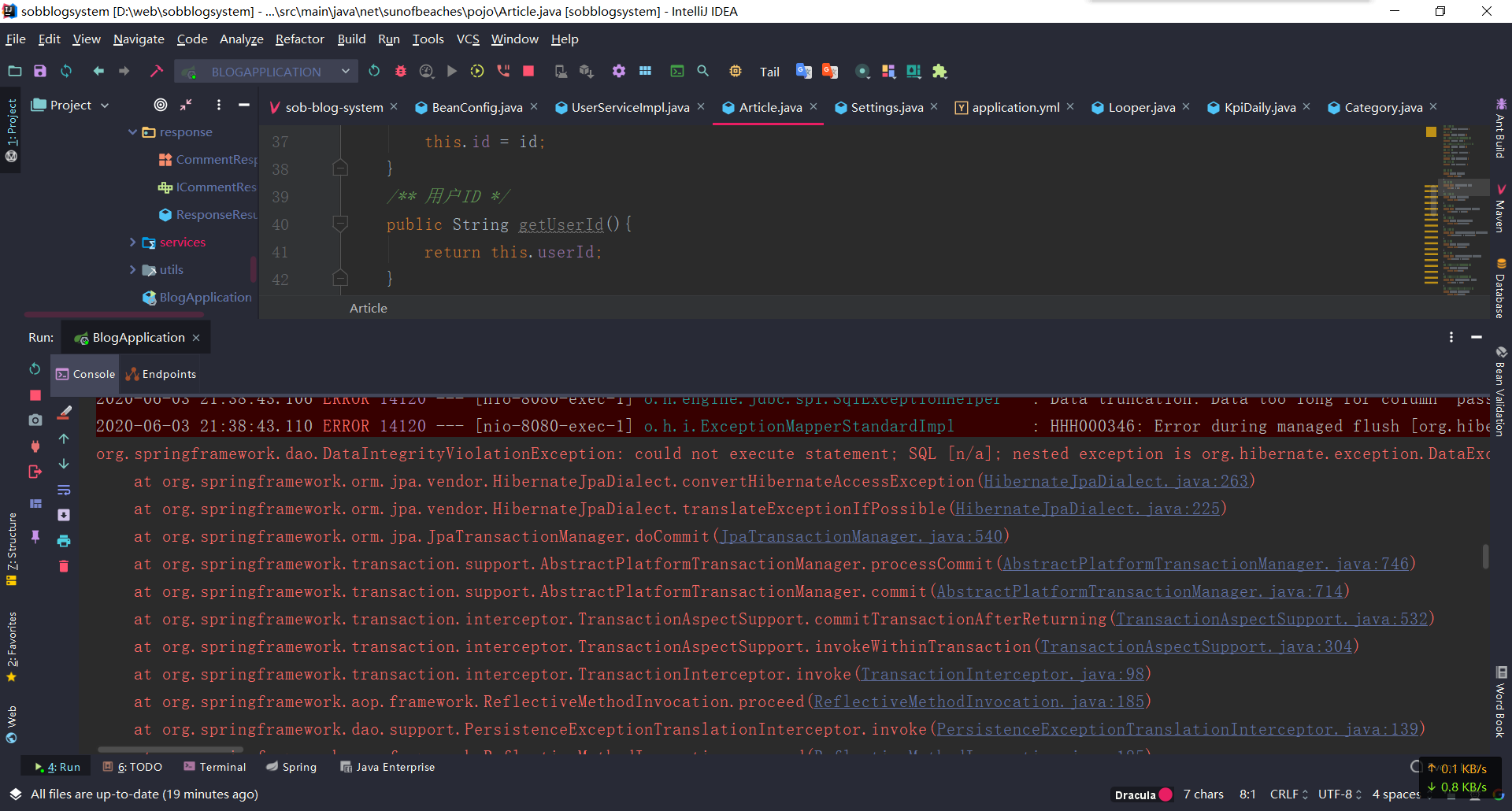The height and width of the screenshot is (811, 1512).
Task: Open TransactionInterceptor.java:98 link
Action: tap(1002, 674)
